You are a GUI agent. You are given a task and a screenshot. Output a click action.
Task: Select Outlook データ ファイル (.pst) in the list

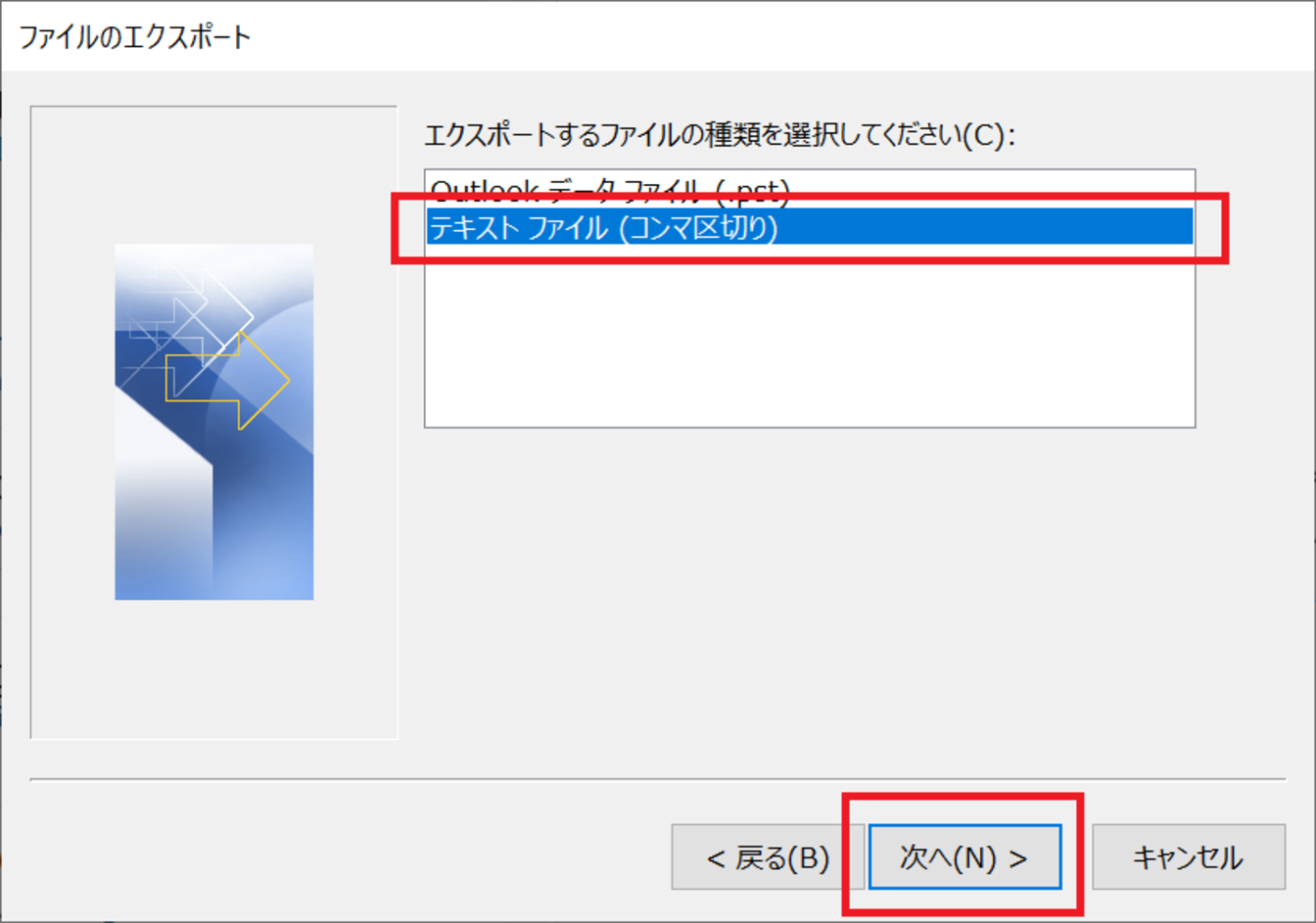point(609,189)
